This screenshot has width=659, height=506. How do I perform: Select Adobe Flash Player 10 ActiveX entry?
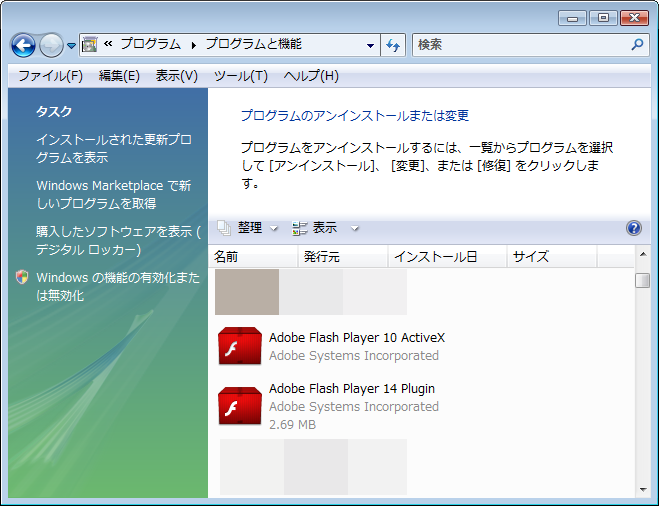tap(357, 346)
